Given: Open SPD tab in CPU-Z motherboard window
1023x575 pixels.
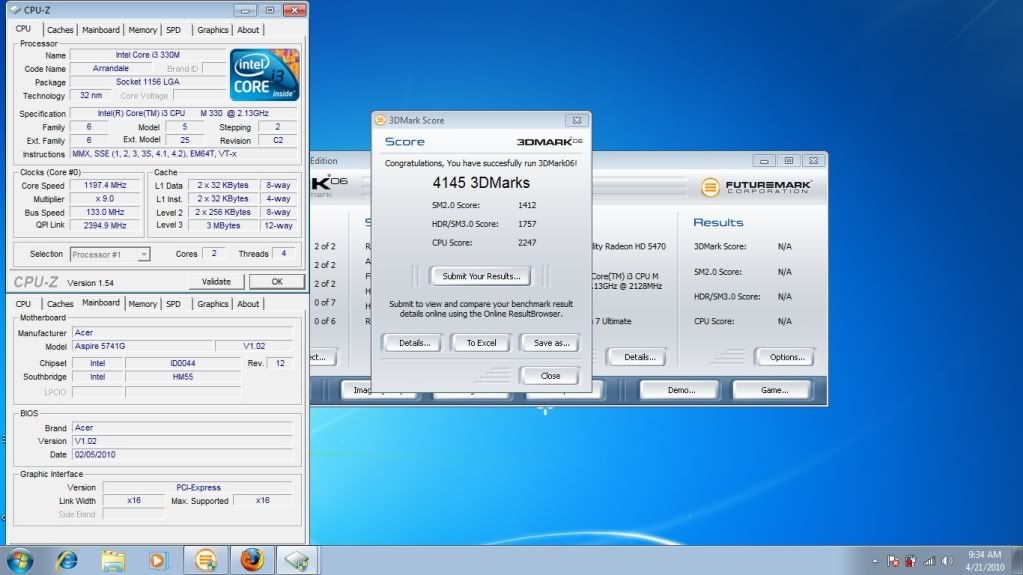Looking at the screenshot, I should [x=174, y=304].
